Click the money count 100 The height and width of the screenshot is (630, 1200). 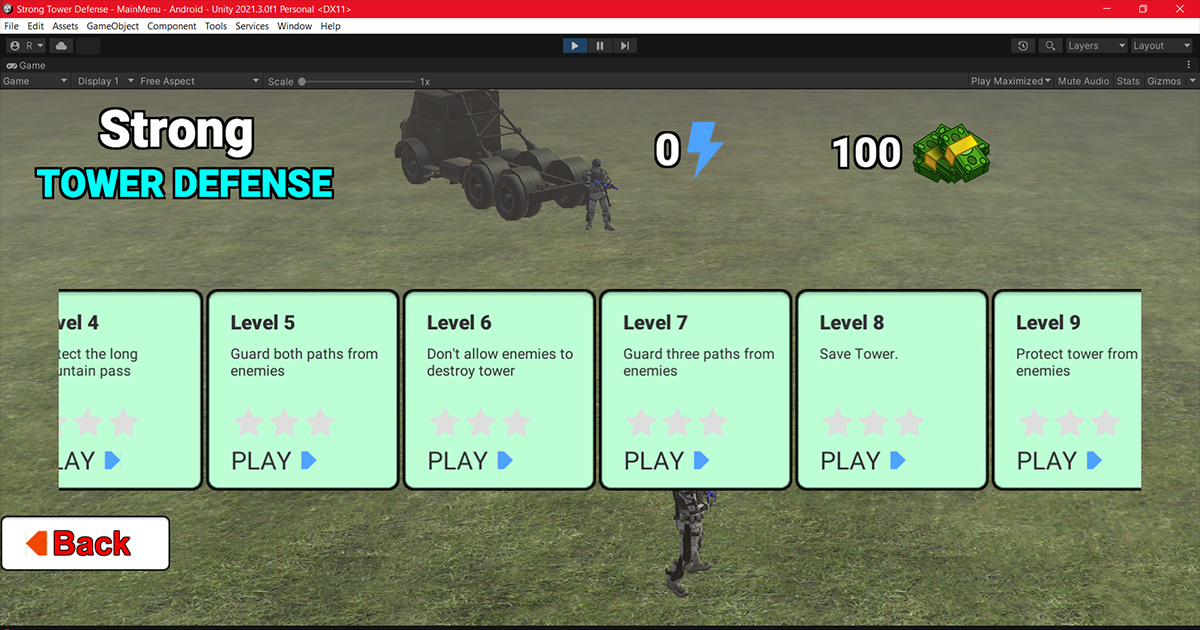[x=867, y=153]
